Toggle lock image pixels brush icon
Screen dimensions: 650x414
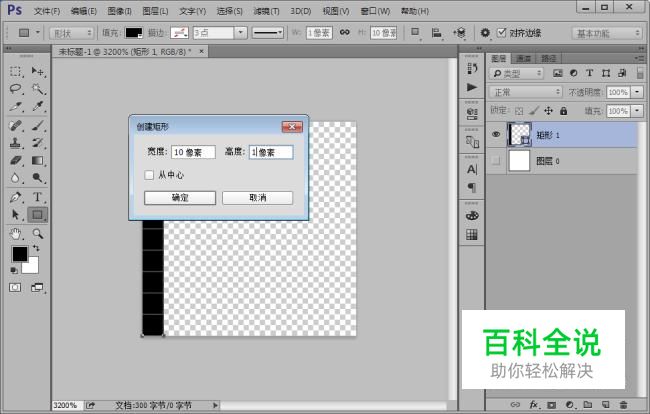pos(534,110)
